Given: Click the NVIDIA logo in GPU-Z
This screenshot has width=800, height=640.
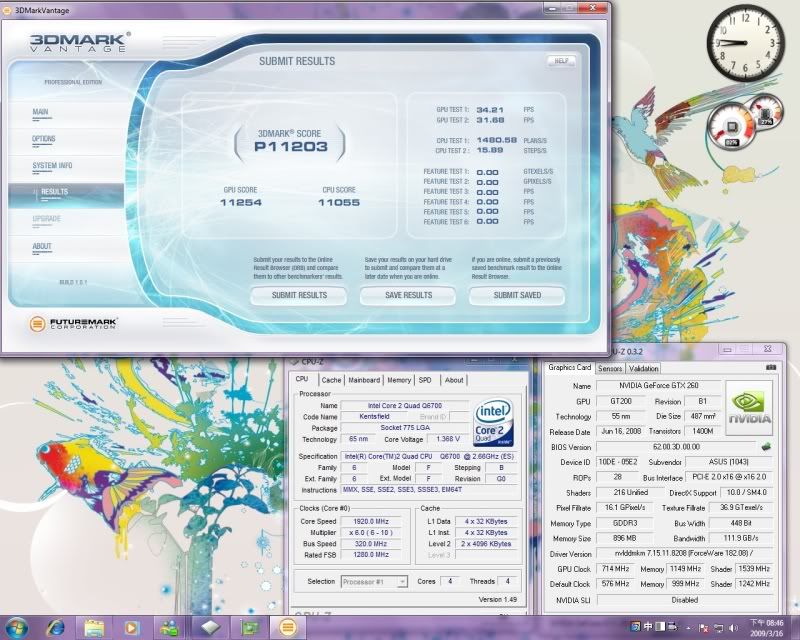Looking at the screenshot, I should point(749,407).
